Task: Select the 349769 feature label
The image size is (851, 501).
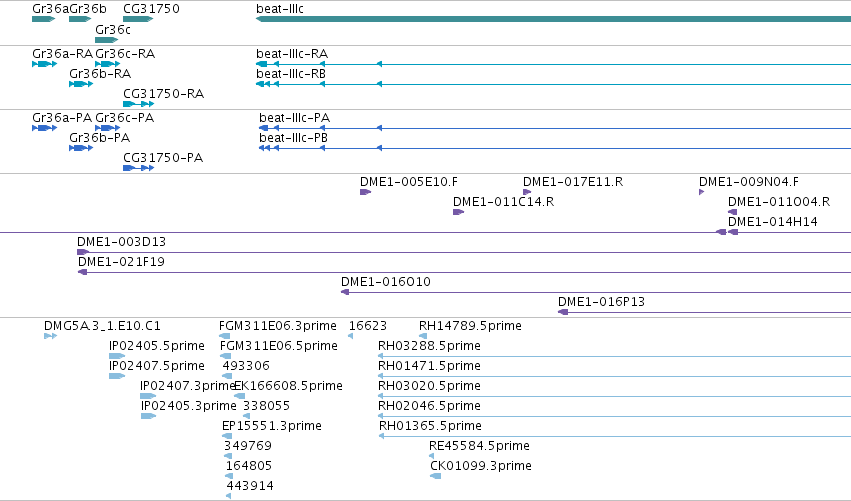Action: point(247,447)
